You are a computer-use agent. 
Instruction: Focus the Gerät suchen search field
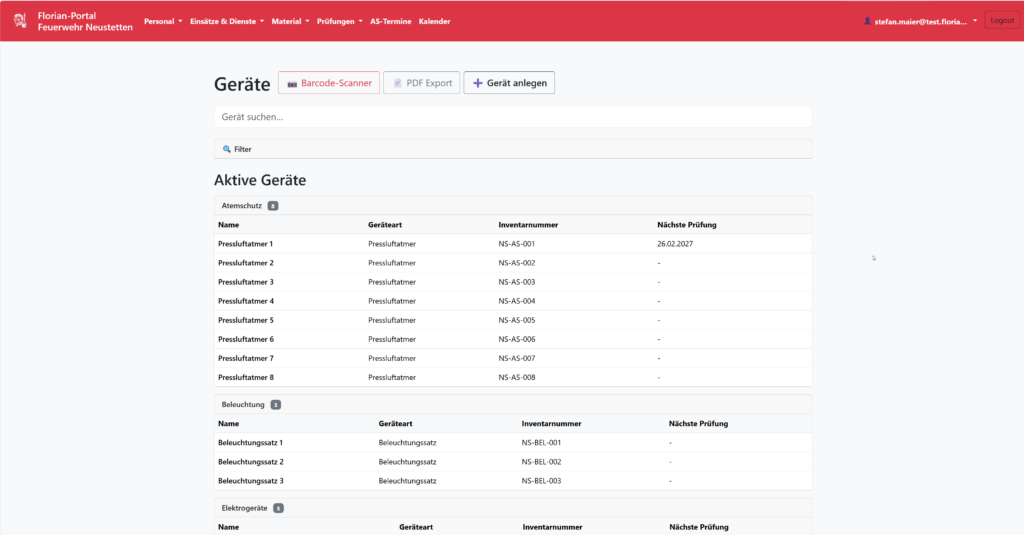[x=512, y=117]
